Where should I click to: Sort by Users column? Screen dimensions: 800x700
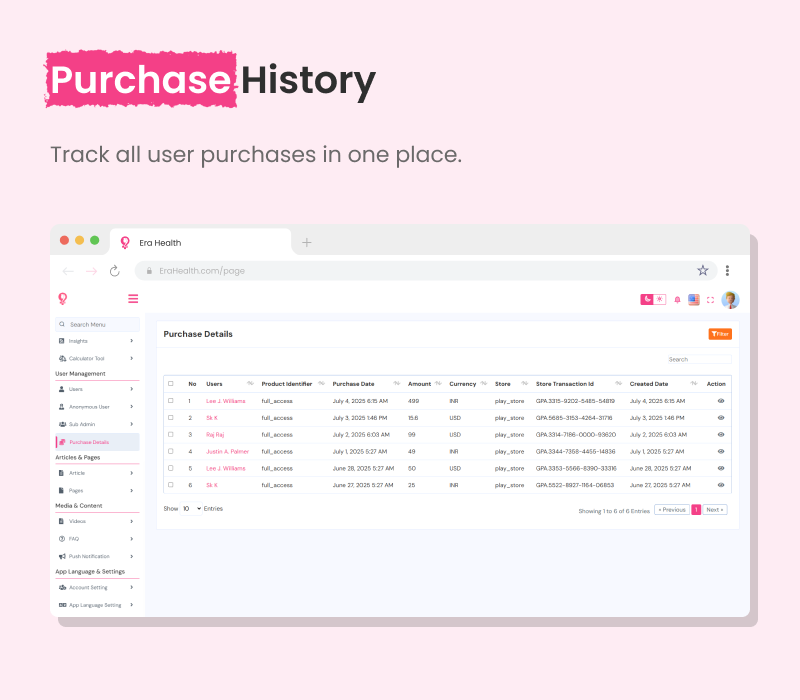point(250,384)
